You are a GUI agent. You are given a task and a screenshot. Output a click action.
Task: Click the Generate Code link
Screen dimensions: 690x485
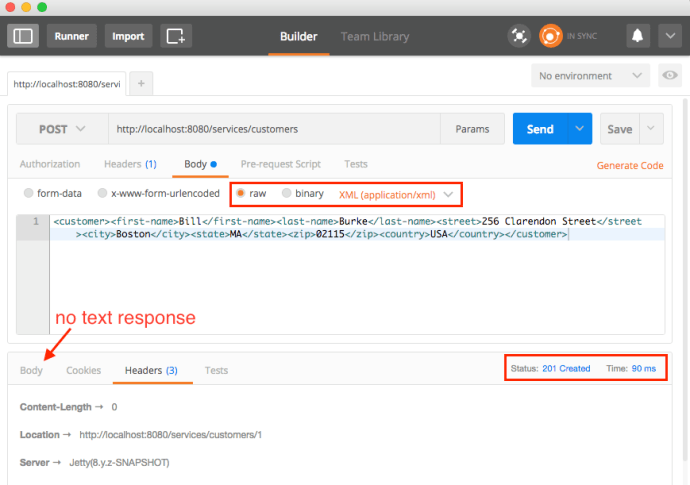click(x=630, y=165)
